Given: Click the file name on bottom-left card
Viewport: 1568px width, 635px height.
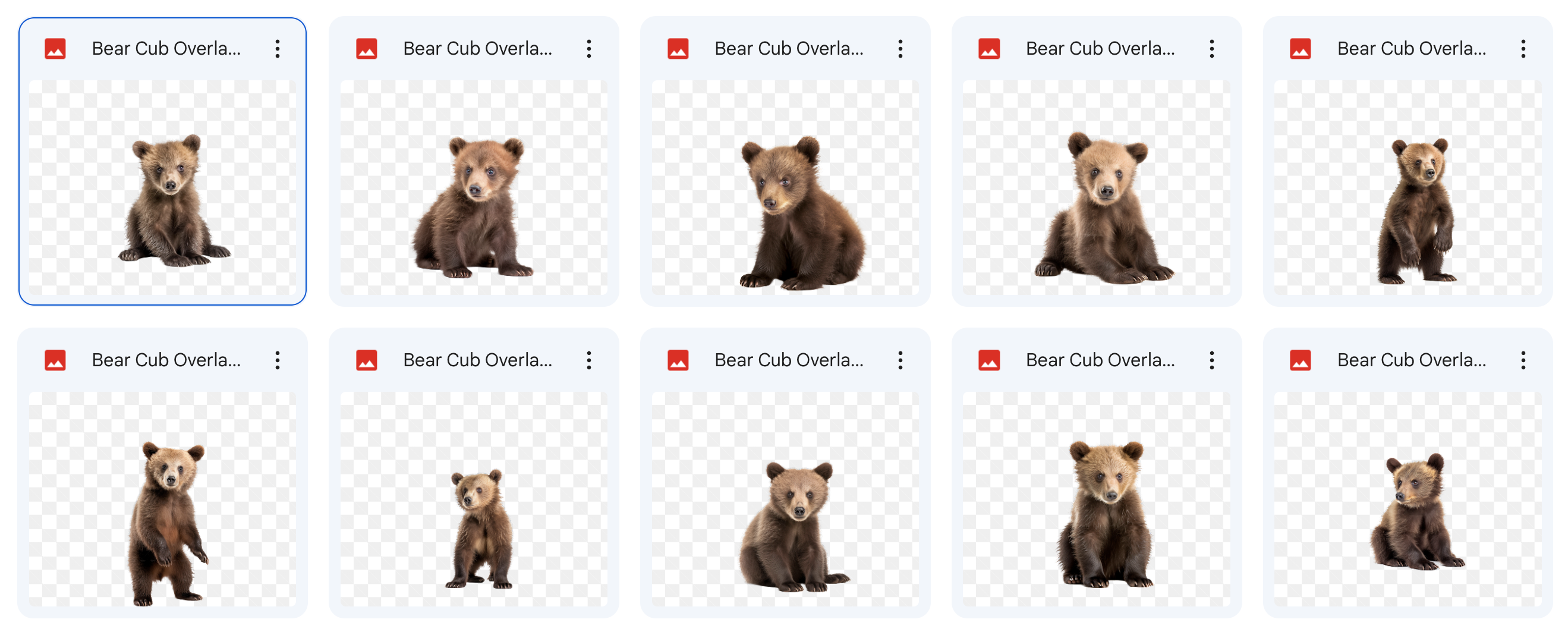Looking at the screenshot, I should point(166,360).
